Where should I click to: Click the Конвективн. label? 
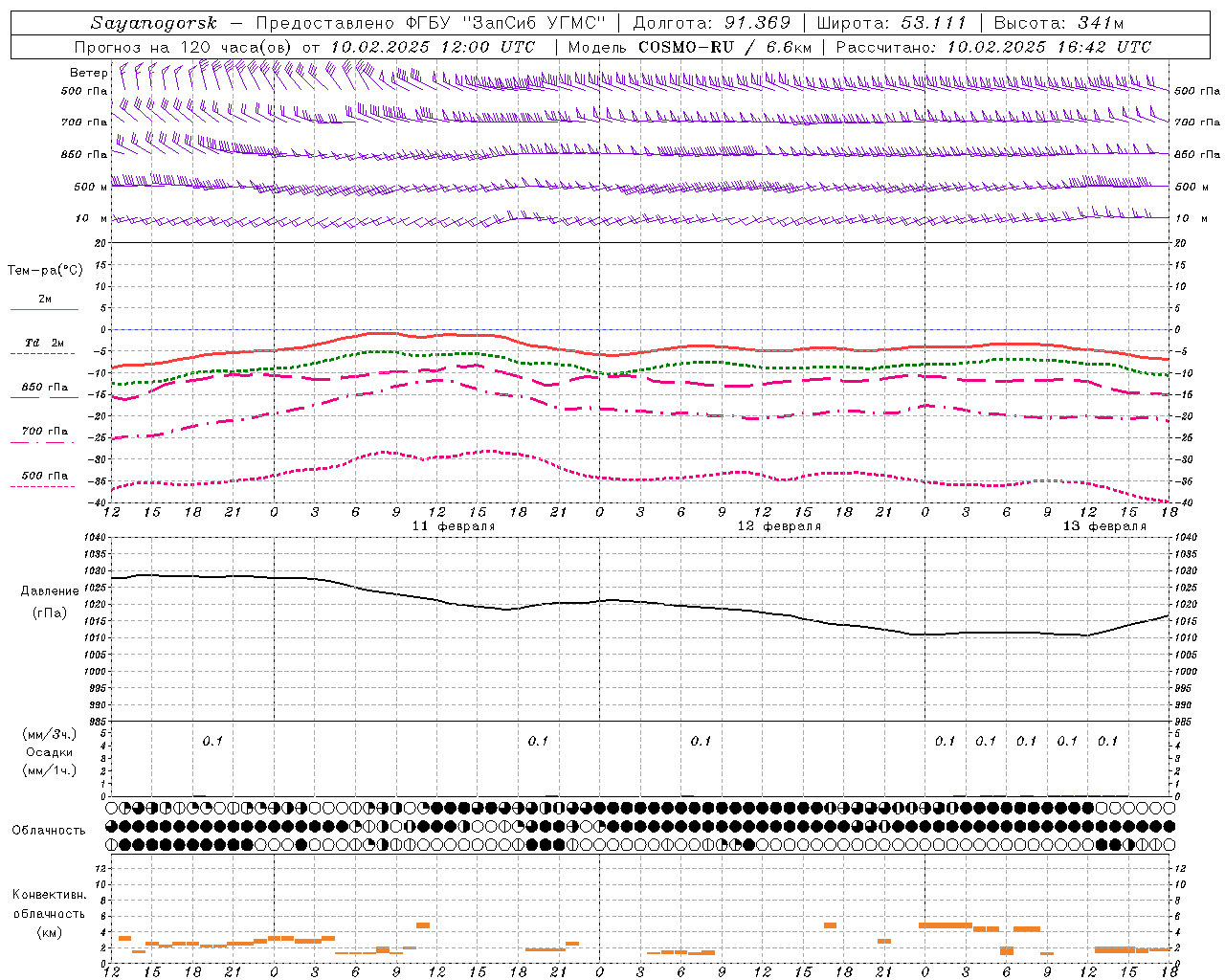[49, 895]
